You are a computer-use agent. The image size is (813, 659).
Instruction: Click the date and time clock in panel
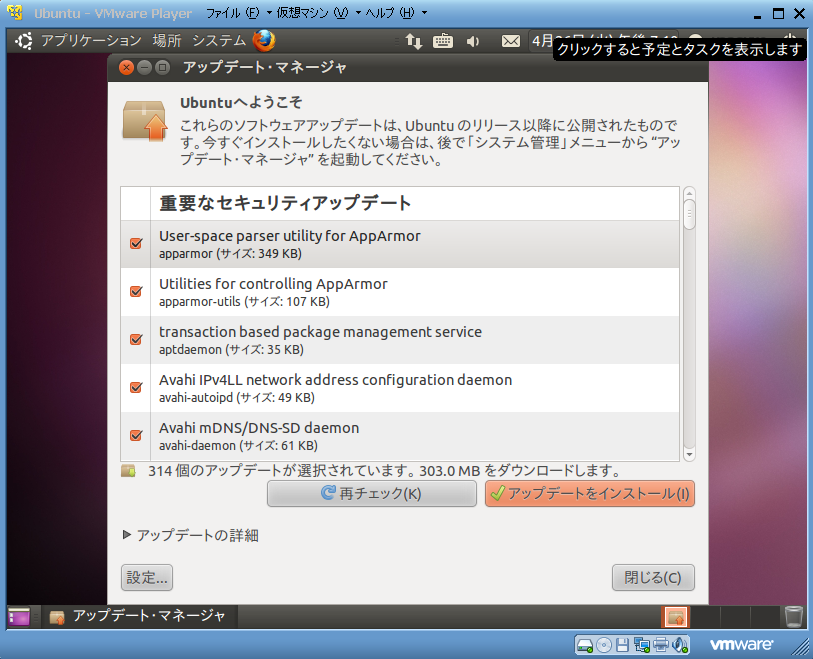point(604,40)
